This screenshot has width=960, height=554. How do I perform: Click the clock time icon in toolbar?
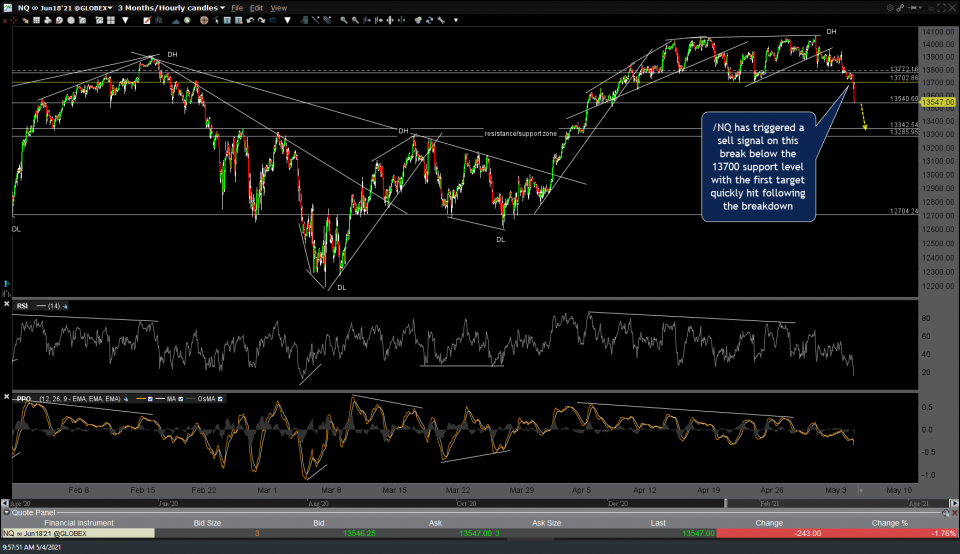59,20
